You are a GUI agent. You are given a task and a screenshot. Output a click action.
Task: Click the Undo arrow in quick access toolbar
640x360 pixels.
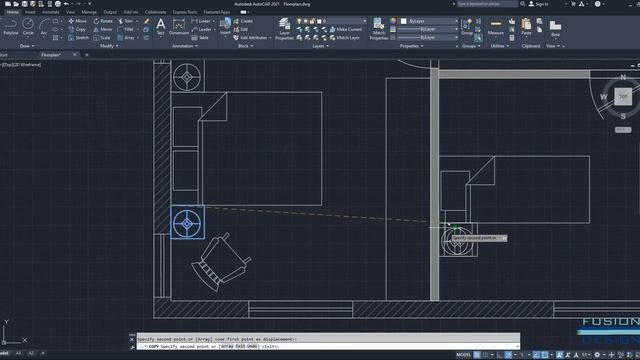66,4
